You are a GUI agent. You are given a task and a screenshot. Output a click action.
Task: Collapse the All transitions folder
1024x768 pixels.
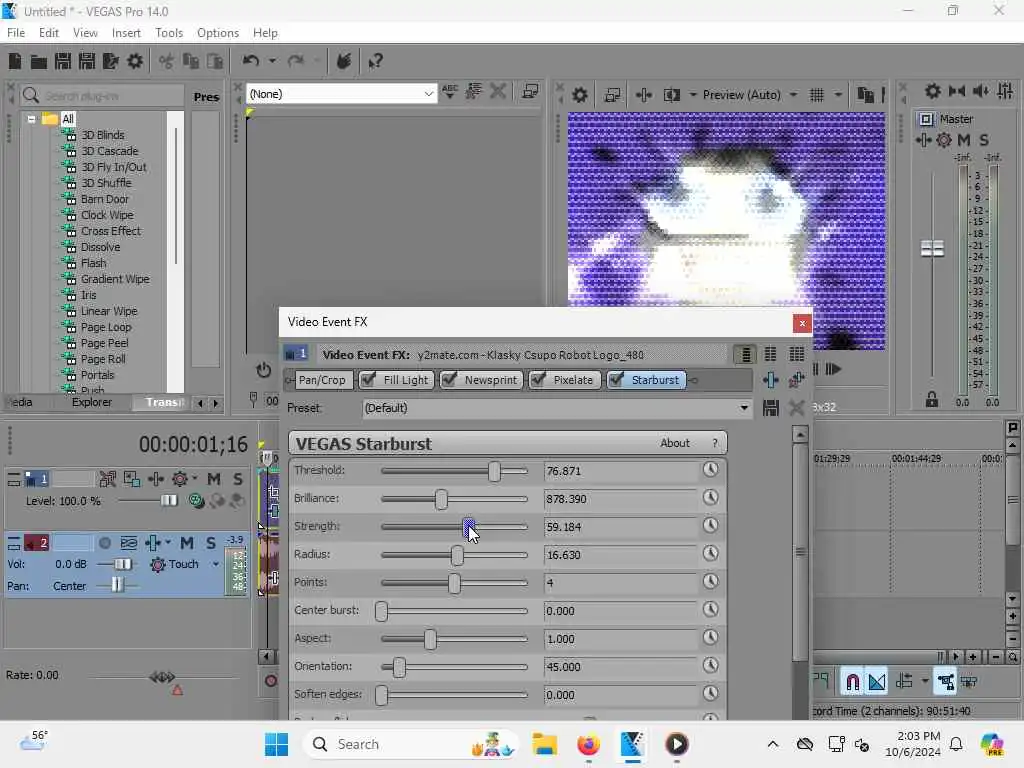point(31,119)
